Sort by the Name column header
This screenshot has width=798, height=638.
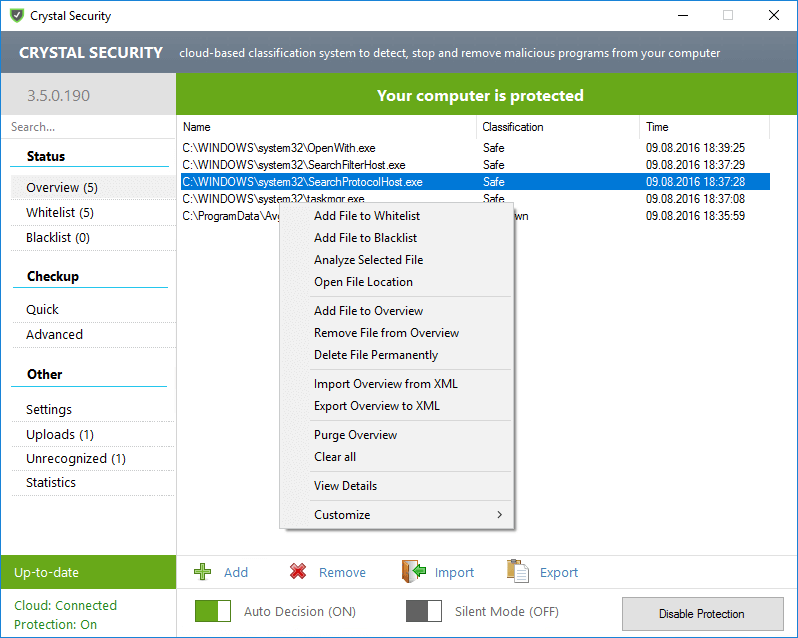click(x=327, y=127)
